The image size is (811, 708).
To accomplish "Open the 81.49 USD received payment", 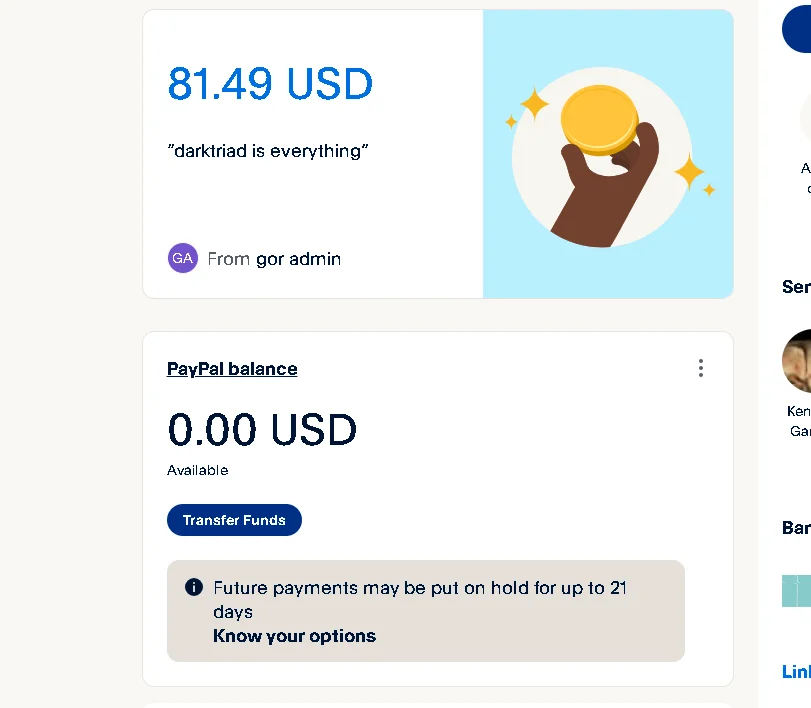I will pos(270,84).
